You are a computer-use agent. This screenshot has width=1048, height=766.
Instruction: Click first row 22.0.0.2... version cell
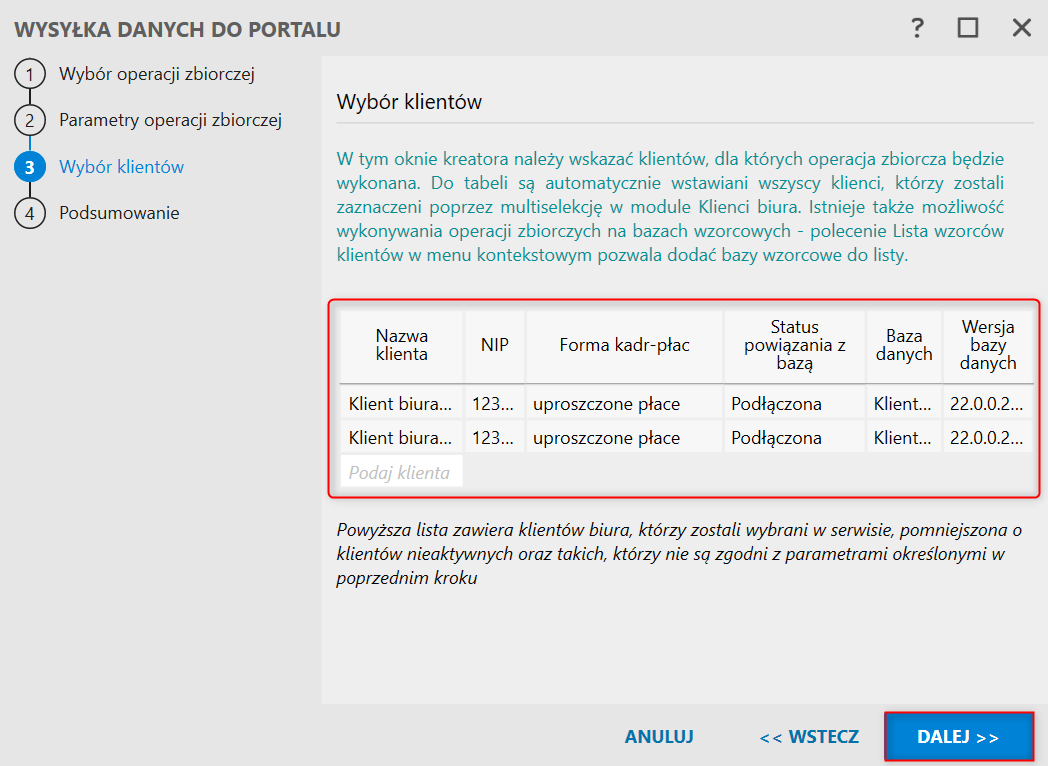click(988, 404)
